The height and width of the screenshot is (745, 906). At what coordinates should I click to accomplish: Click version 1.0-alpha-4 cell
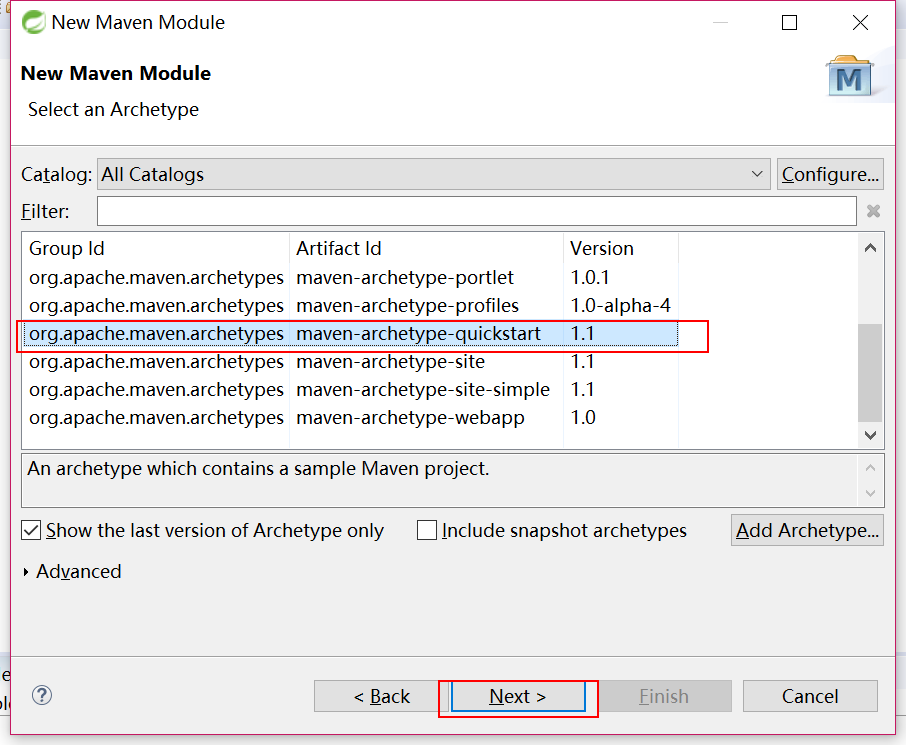click(x=621, y=305)
